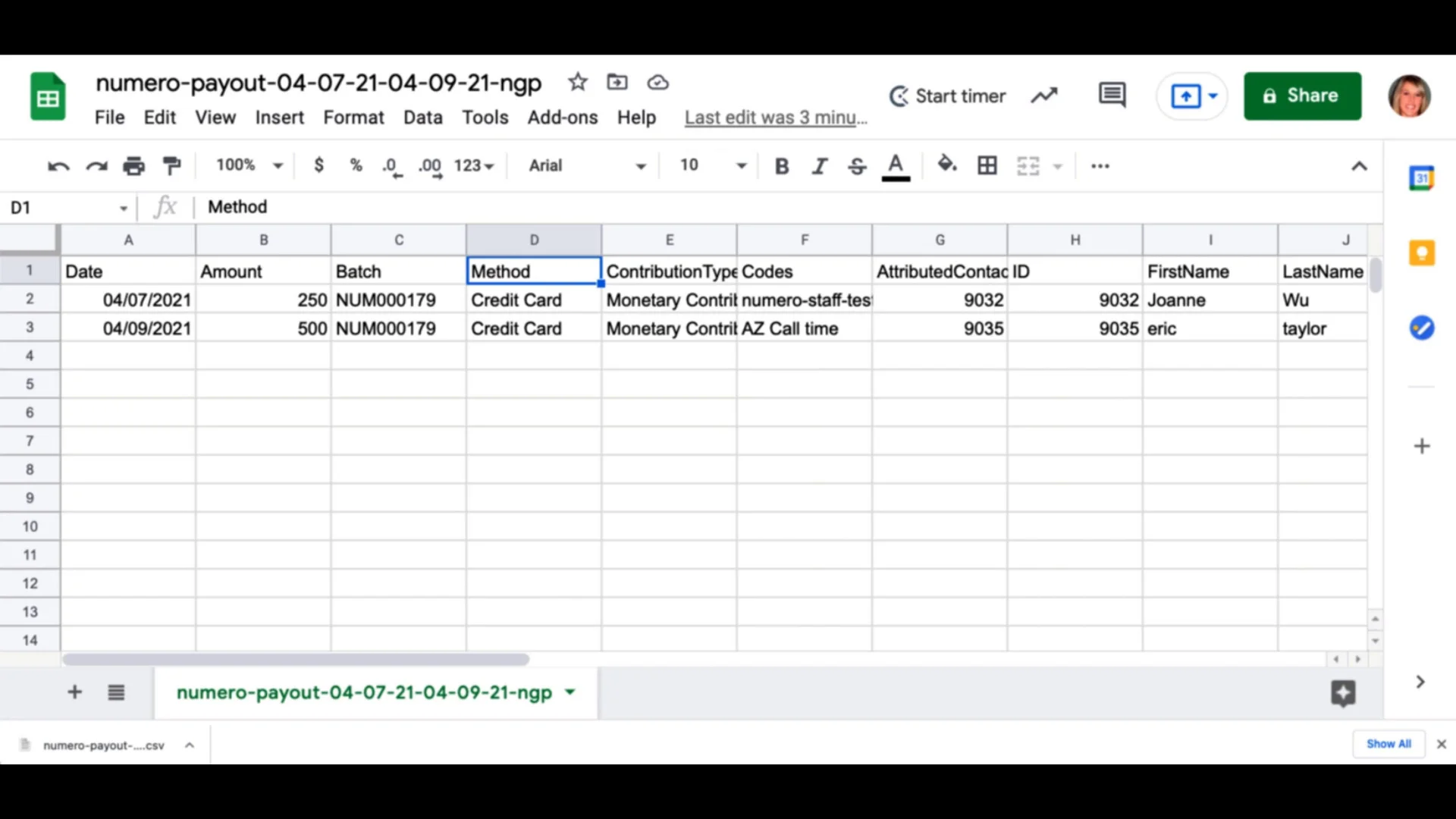
Task: Open the font size 10 dropdown
Action: tap(713, 165)
